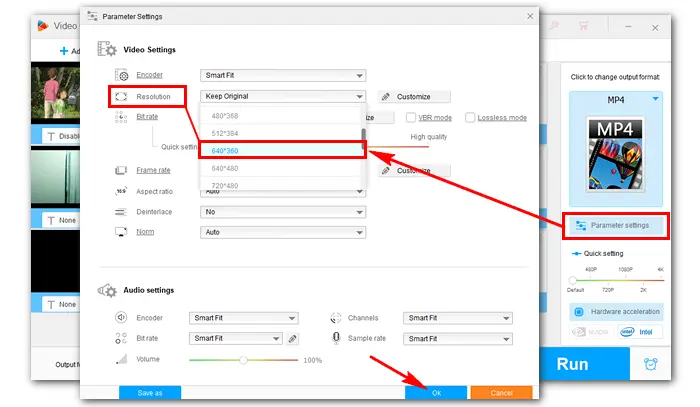Select 640*480 from resolution list
Viewport: 700px width, 407px height.
[280, 168]
